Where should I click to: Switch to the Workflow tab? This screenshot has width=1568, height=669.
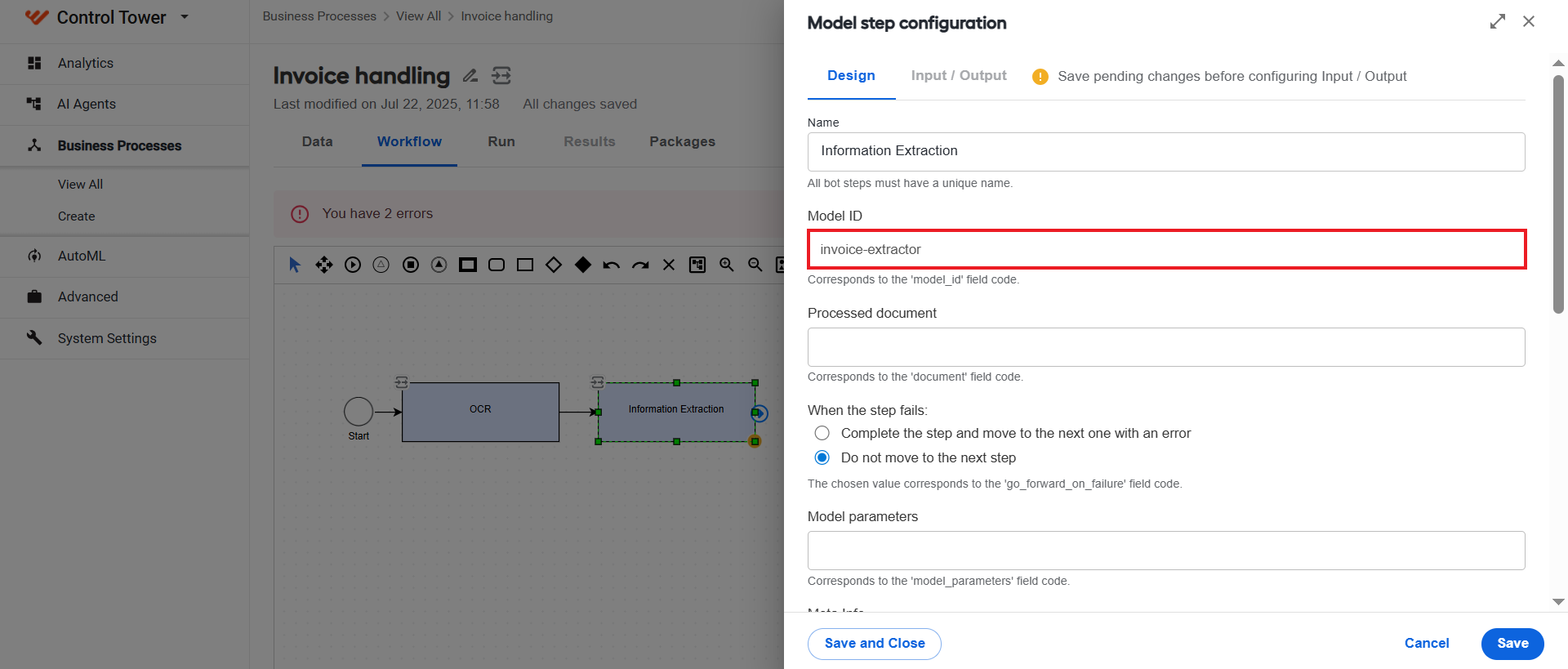[x=409, y=142]
